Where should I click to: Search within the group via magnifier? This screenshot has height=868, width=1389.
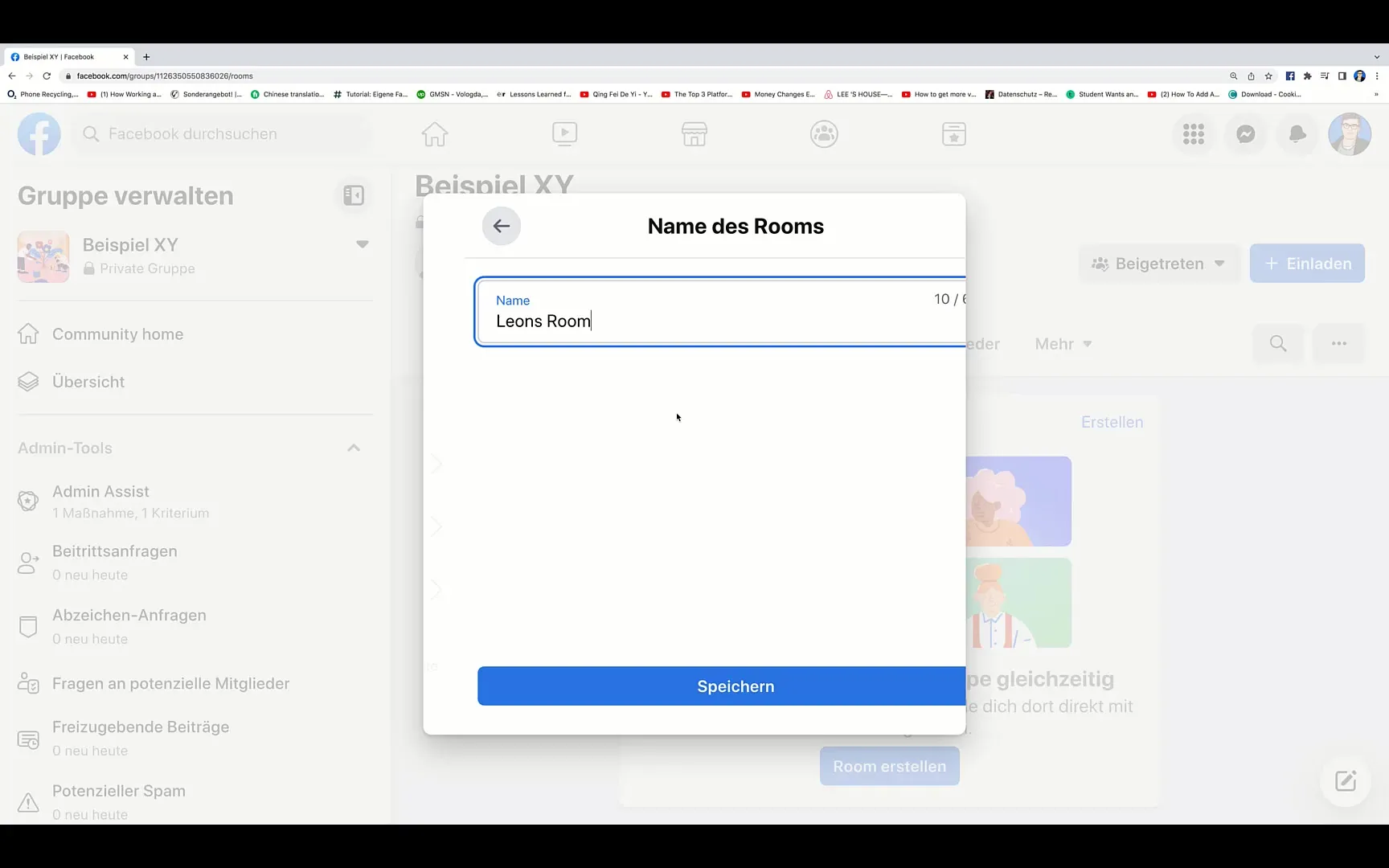point(1278,344)
